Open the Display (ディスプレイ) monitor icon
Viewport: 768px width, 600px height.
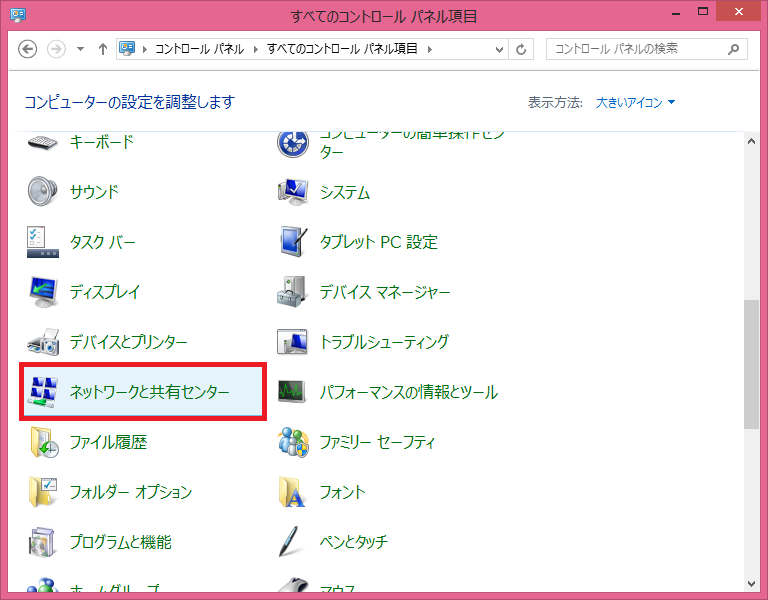coord(43,292)
